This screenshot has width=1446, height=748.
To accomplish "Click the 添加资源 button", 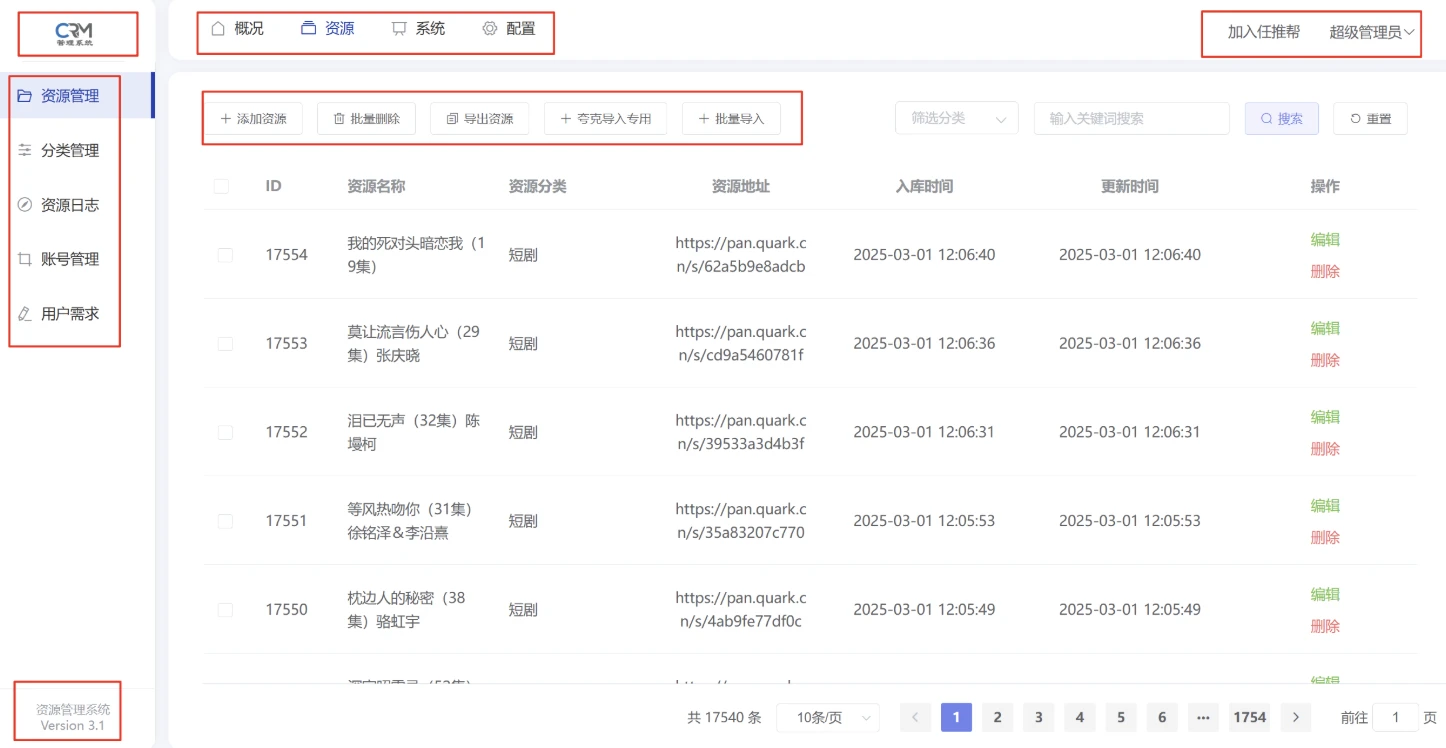I will pos(253,117).
